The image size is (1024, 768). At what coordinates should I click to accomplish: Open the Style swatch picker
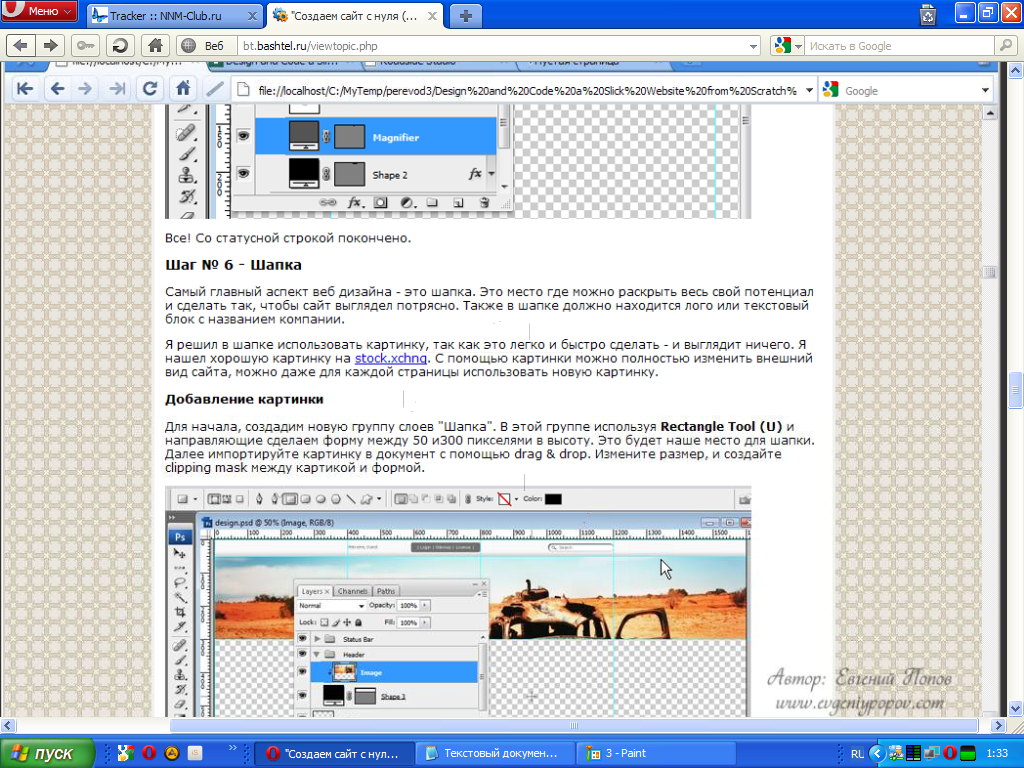[x=504, y=499]
